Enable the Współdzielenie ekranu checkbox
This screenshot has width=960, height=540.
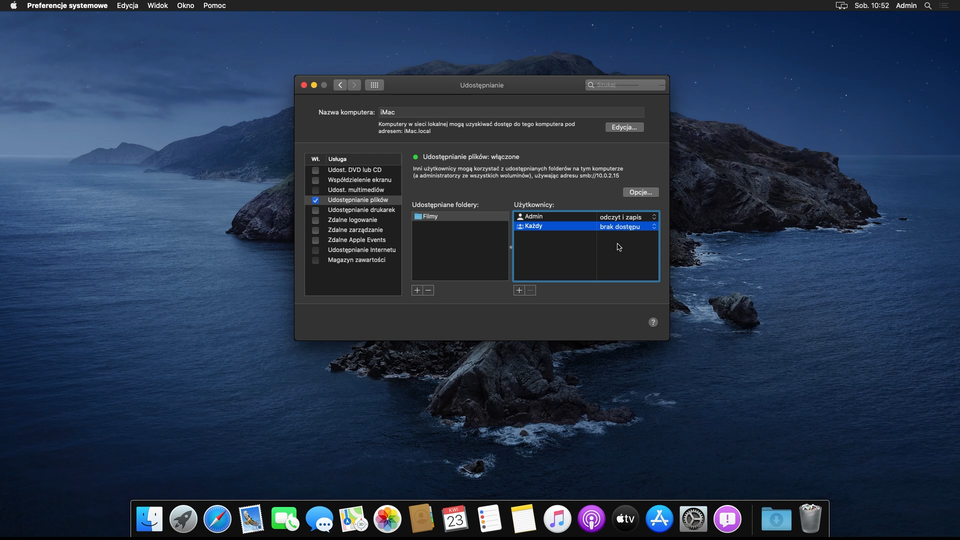[316, 180]
